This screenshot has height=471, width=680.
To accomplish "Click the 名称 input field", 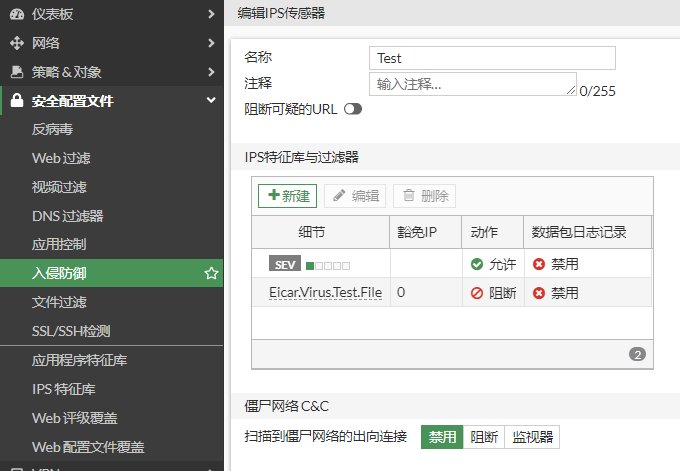I will [492, 58].
